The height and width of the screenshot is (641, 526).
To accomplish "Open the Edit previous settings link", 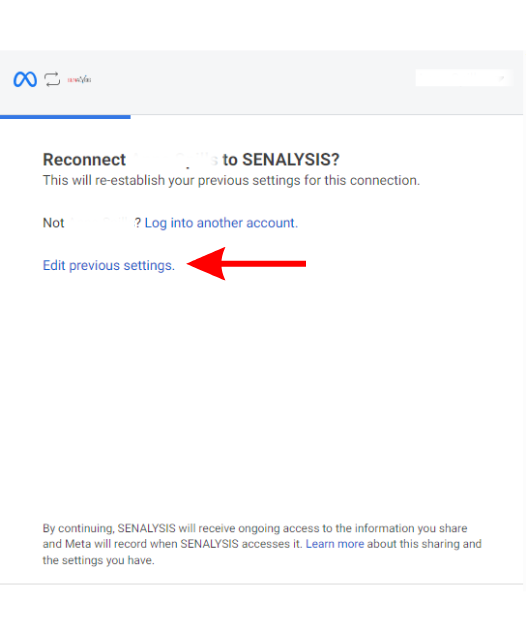I will [109, 265].
